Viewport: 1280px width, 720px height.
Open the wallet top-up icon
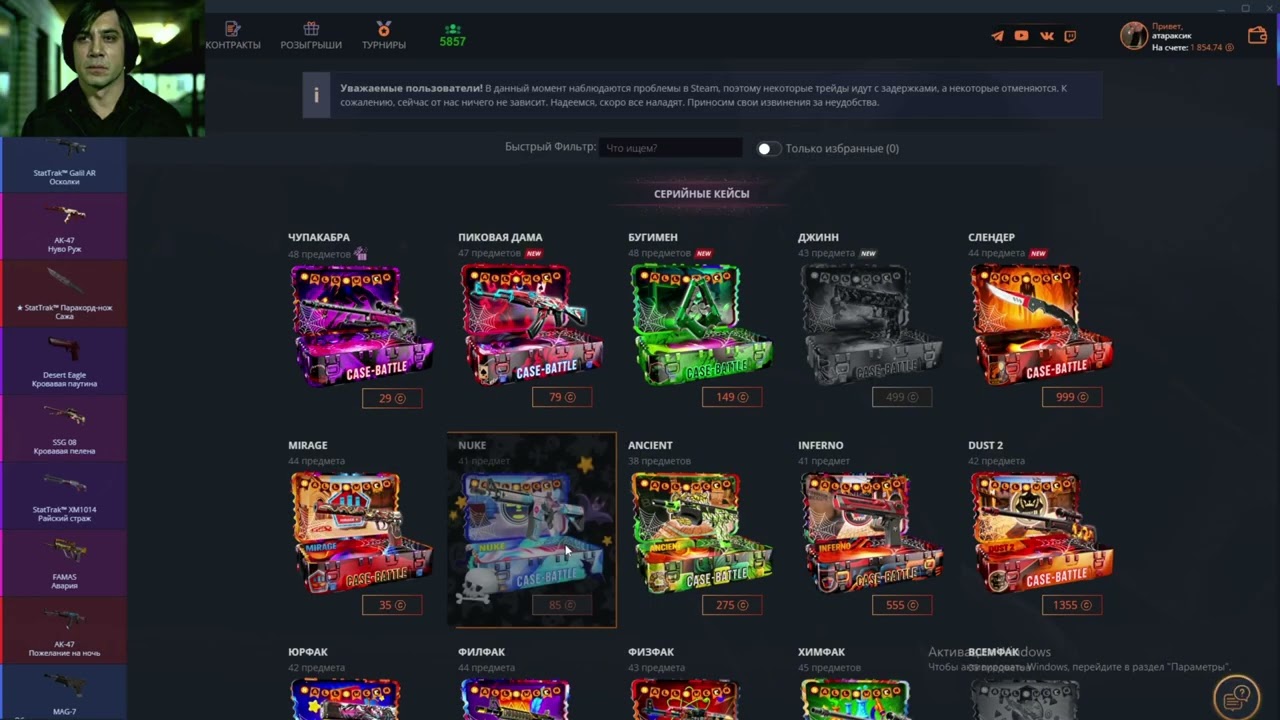click(1257, 36)
